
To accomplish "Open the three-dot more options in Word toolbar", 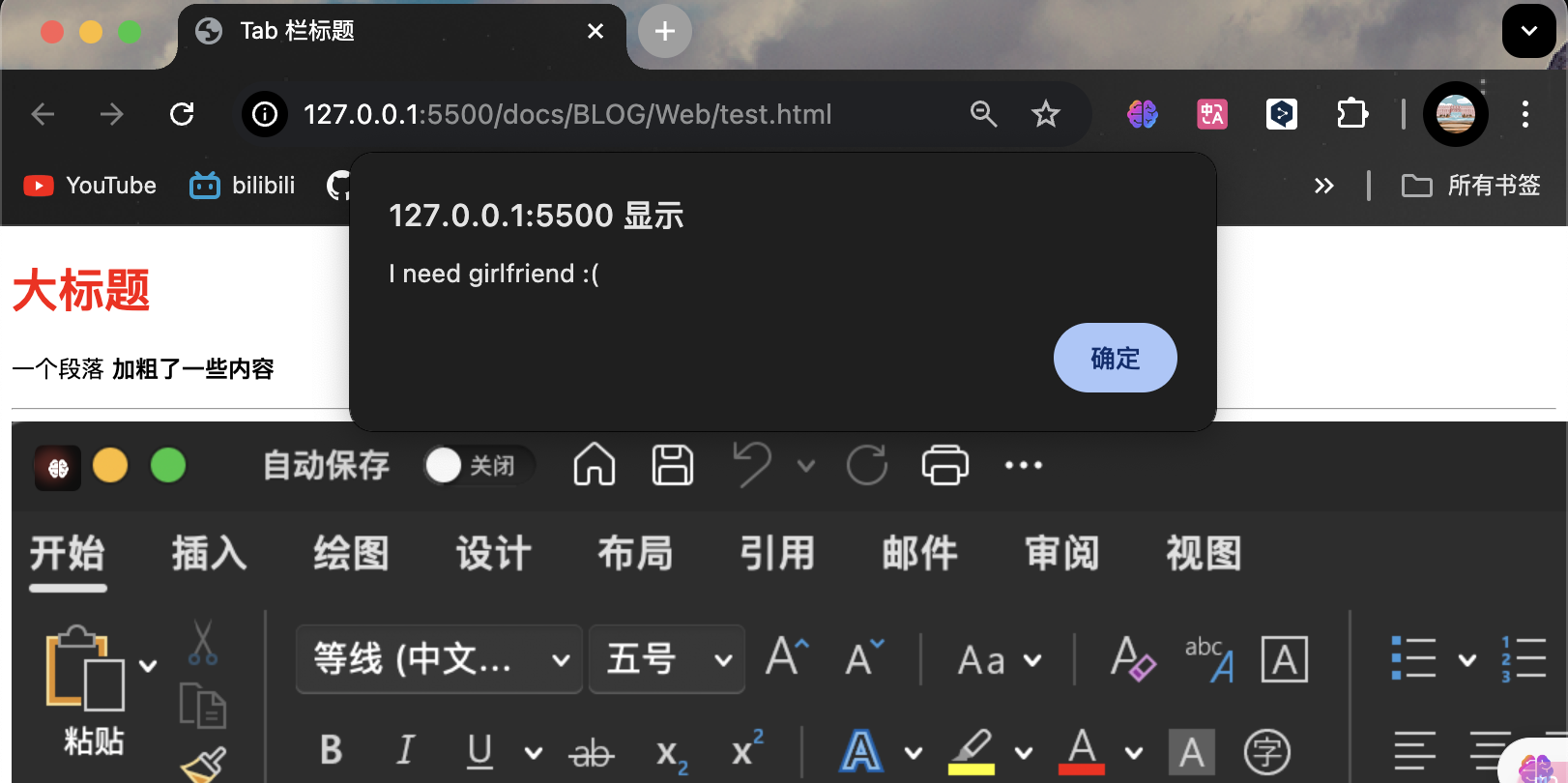I will 1024,465.
